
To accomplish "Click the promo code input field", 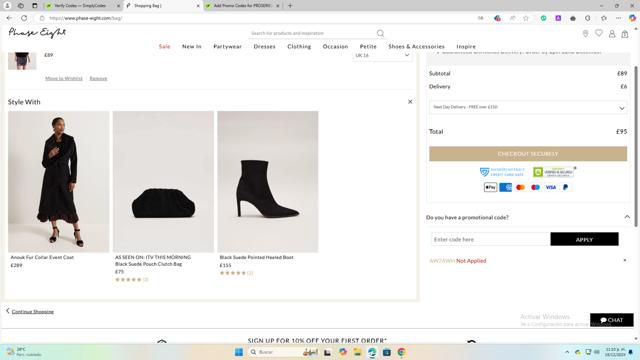I will click(491, 240).
